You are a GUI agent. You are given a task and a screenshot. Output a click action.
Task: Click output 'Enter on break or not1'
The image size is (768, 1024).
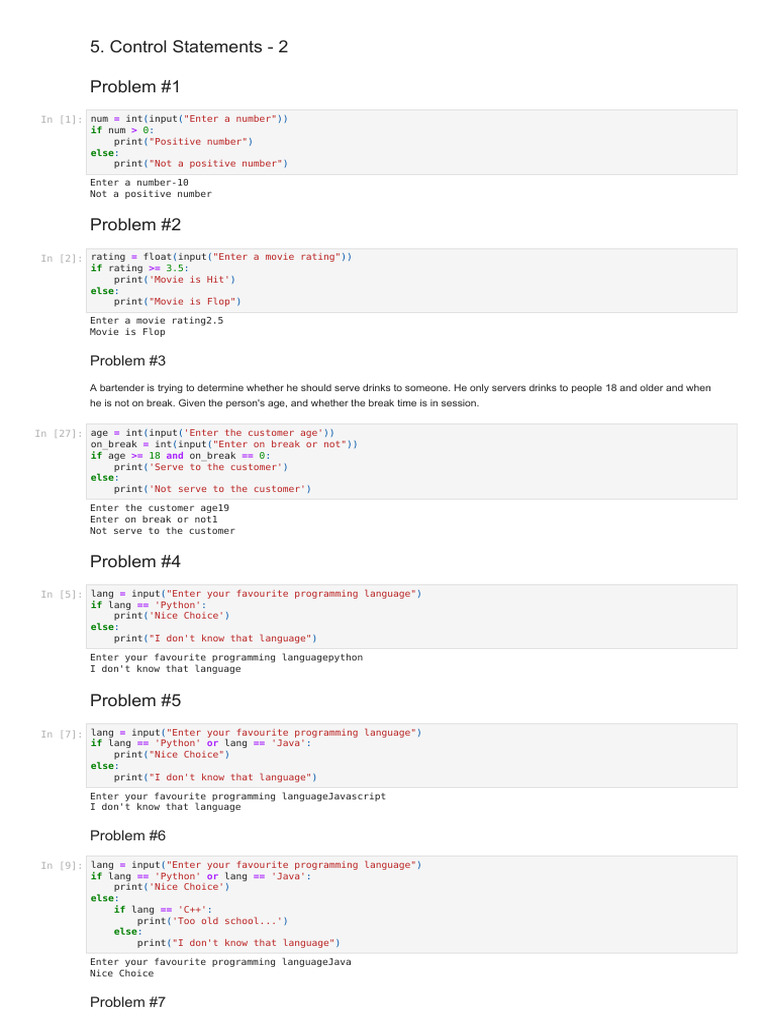pyautogui.click(x=154, y=520)
